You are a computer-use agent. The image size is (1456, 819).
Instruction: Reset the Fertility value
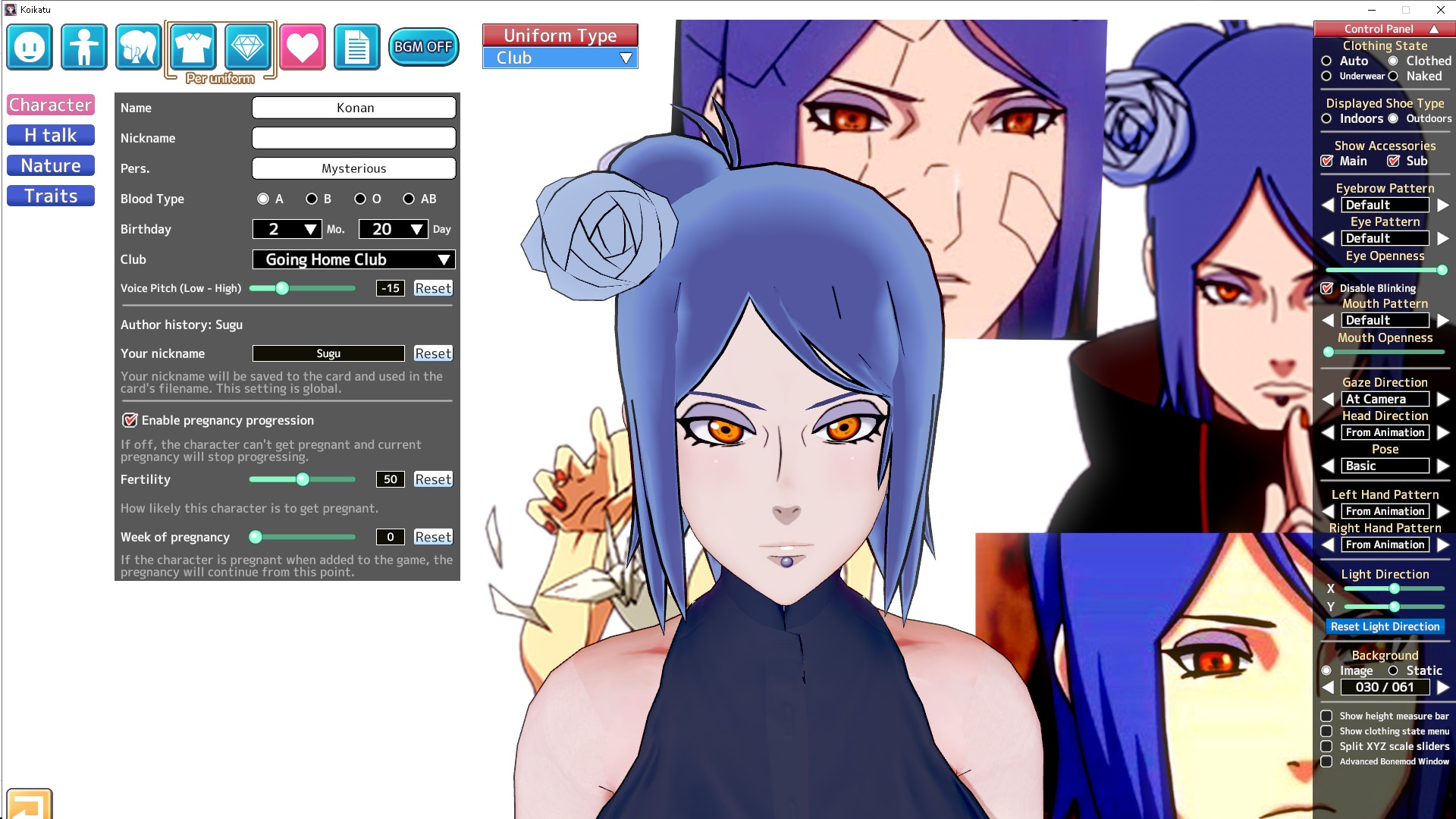click(x=433, y=479)
